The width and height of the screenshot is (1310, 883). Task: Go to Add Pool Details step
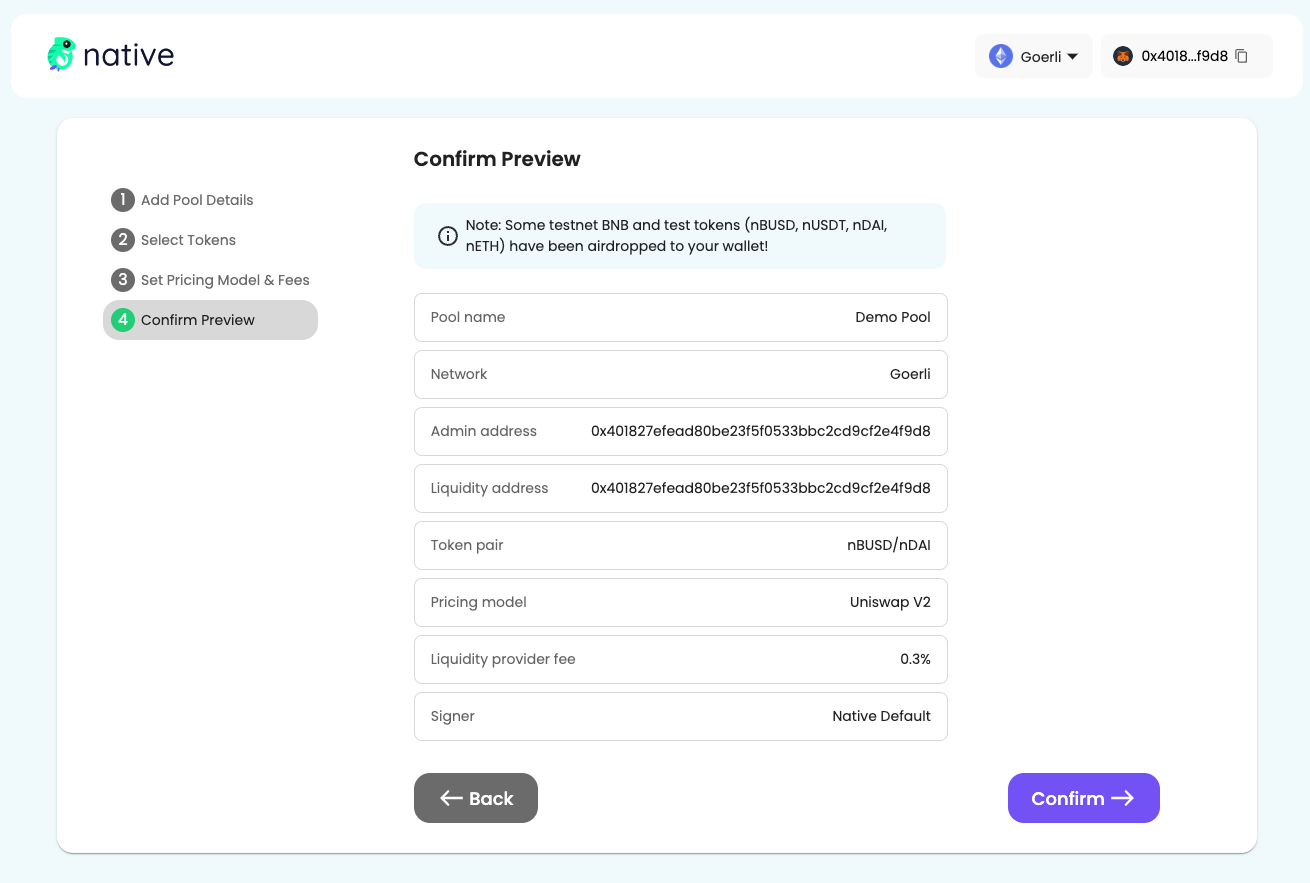(197, 200)
